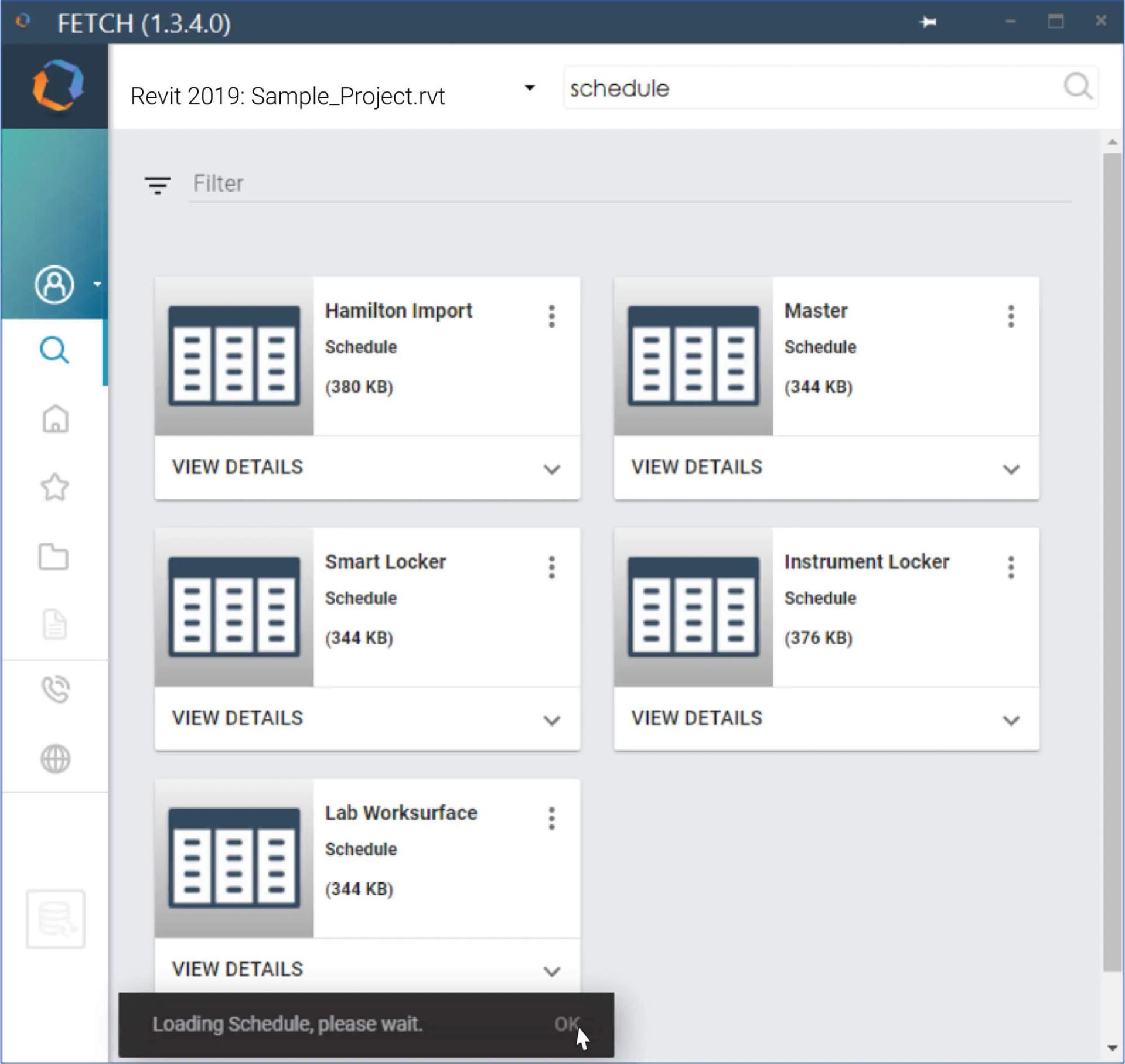Open the Revit project selector dropdown arrow

pyautogui.click(x=530, y=88)
